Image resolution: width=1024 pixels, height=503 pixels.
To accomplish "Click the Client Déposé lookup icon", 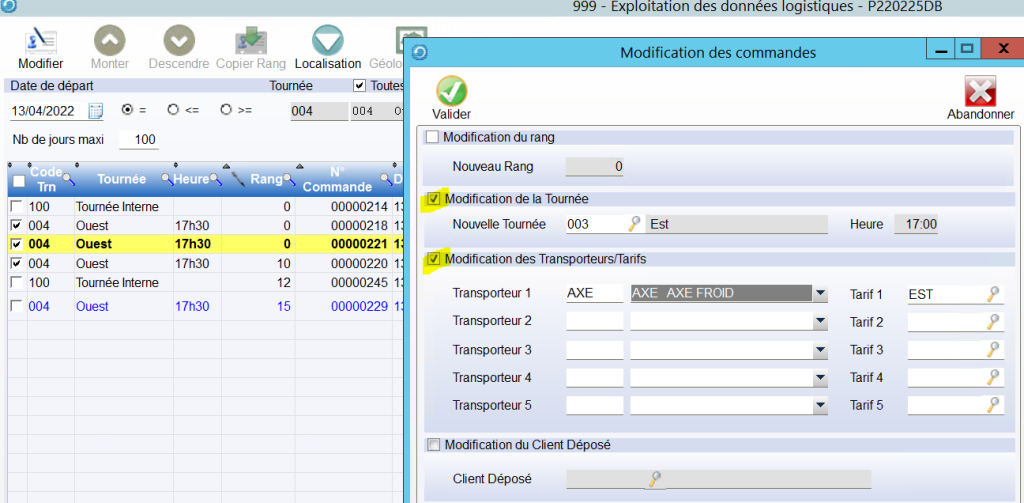I will coord(655,479).
